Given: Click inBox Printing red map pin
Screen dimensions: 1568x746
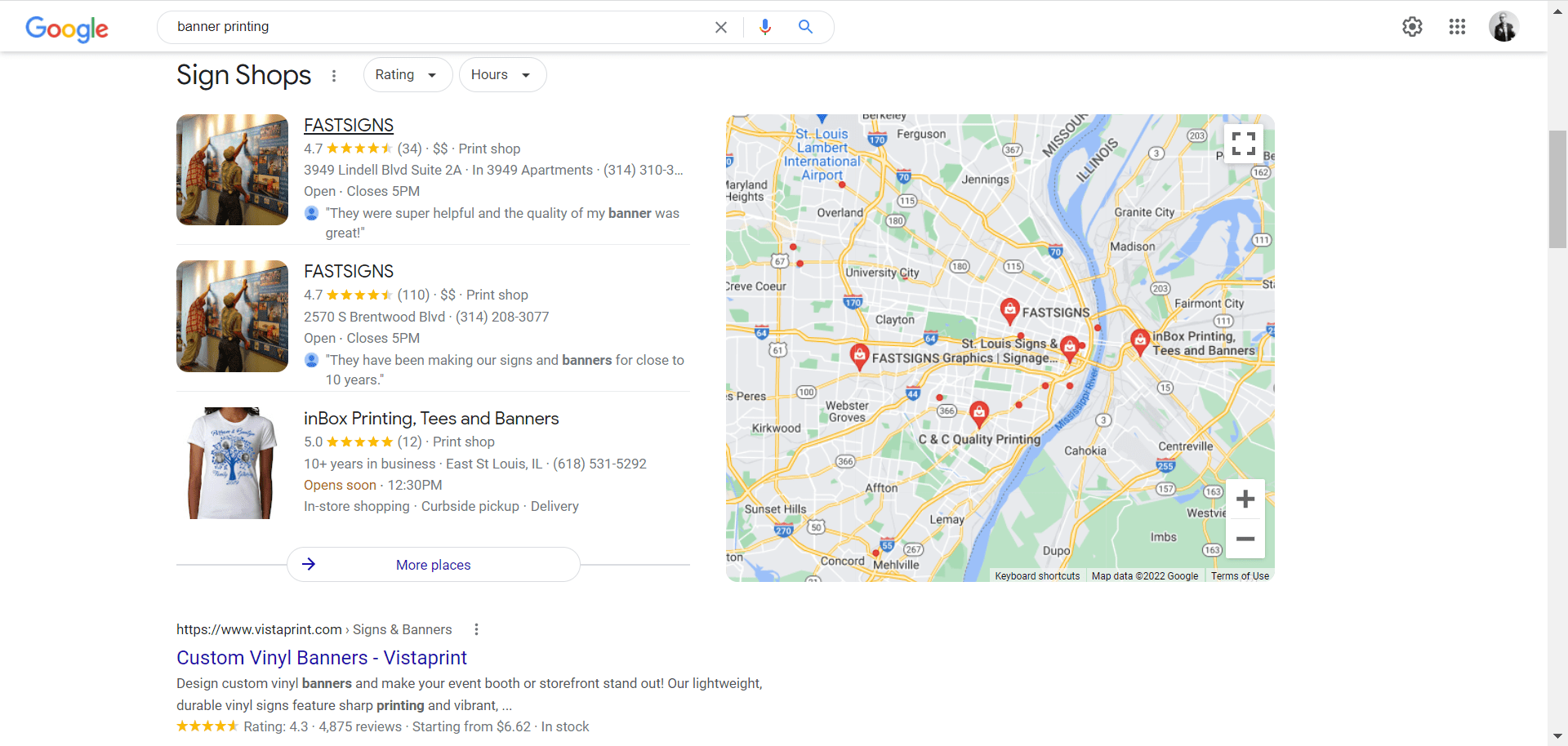Looking at the screenshot, I should (x=1140, y=342).
